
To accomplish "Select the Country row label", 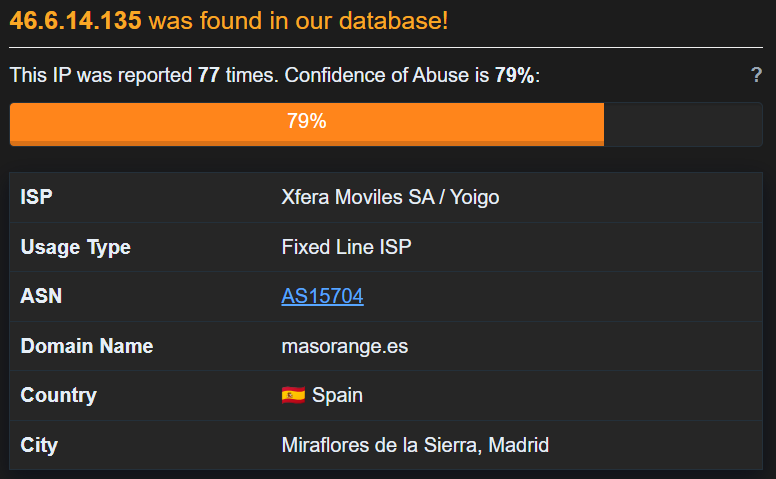I will coord(58,395).
